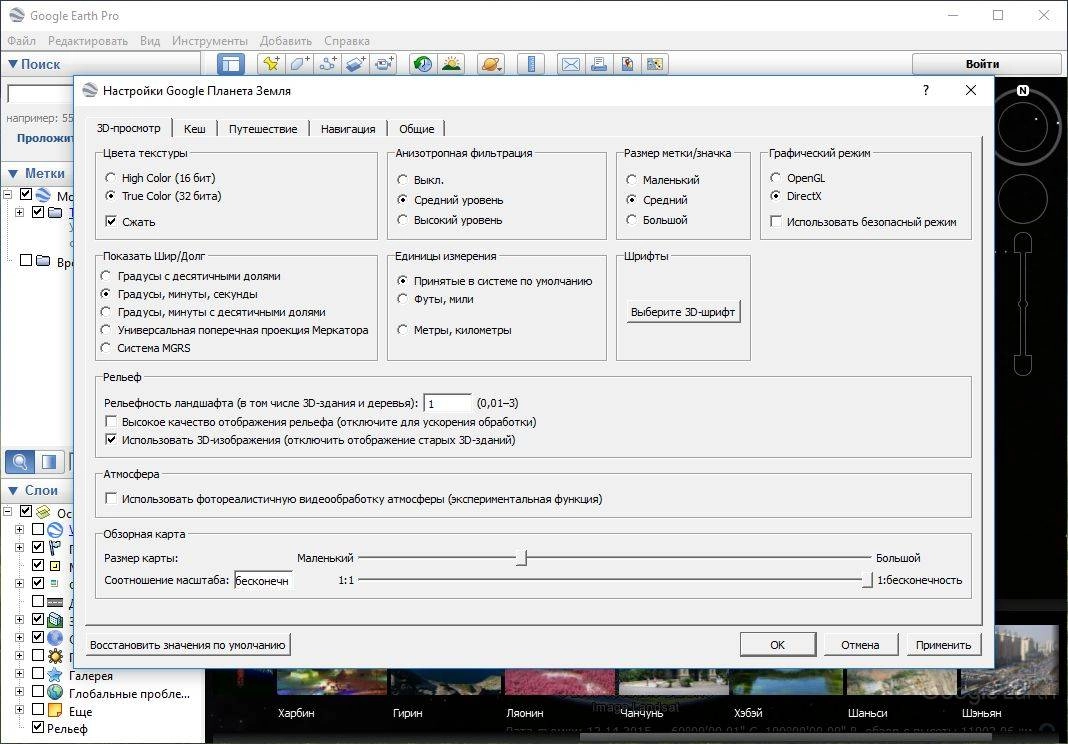Show historical imagery with the clock icon

423,64
